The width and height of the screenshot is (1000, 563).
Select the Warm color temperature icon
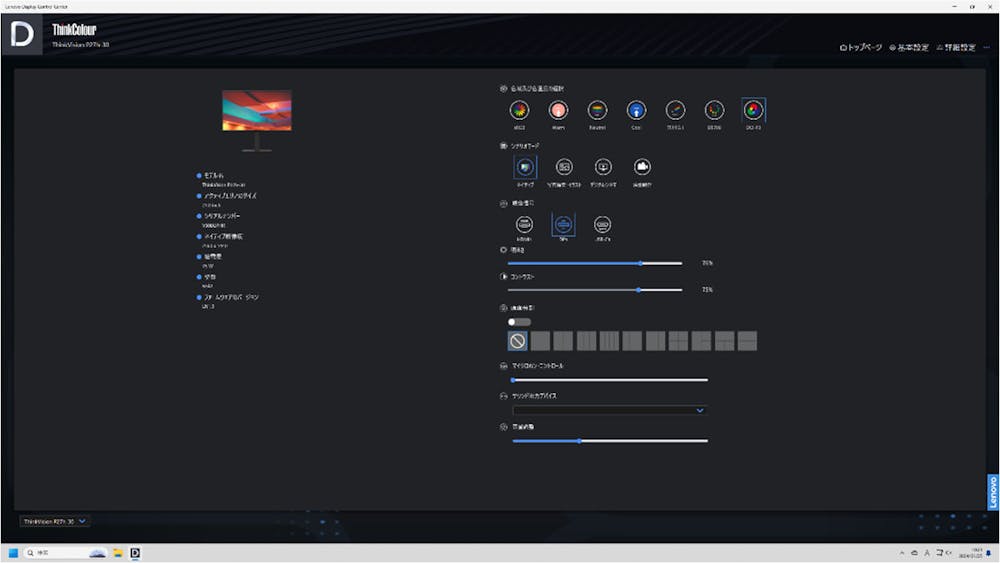(x=558, y=110)
